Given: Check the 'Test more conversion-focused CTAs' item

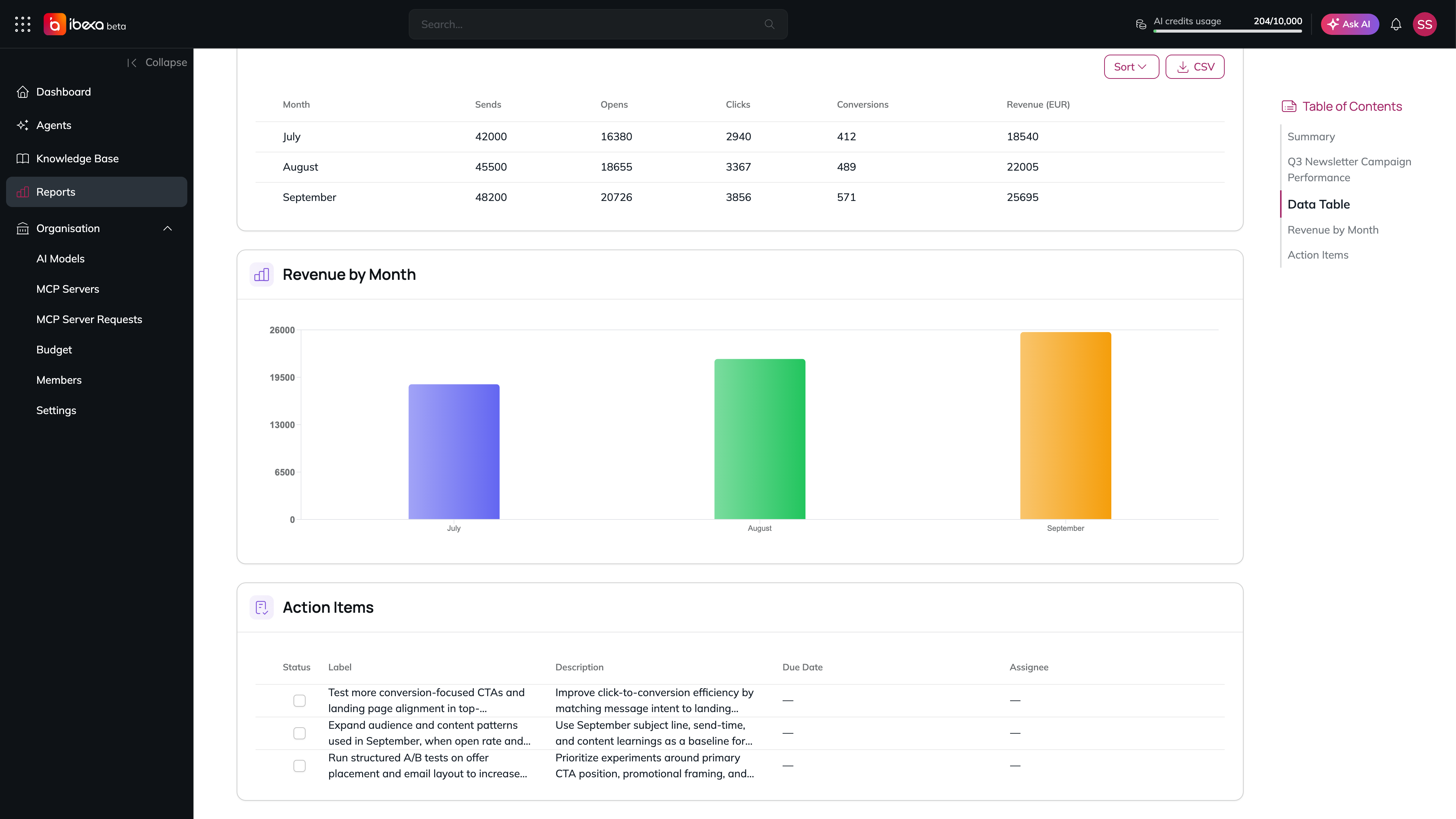Looking at the screenshot, I should (x=300, y=701).
